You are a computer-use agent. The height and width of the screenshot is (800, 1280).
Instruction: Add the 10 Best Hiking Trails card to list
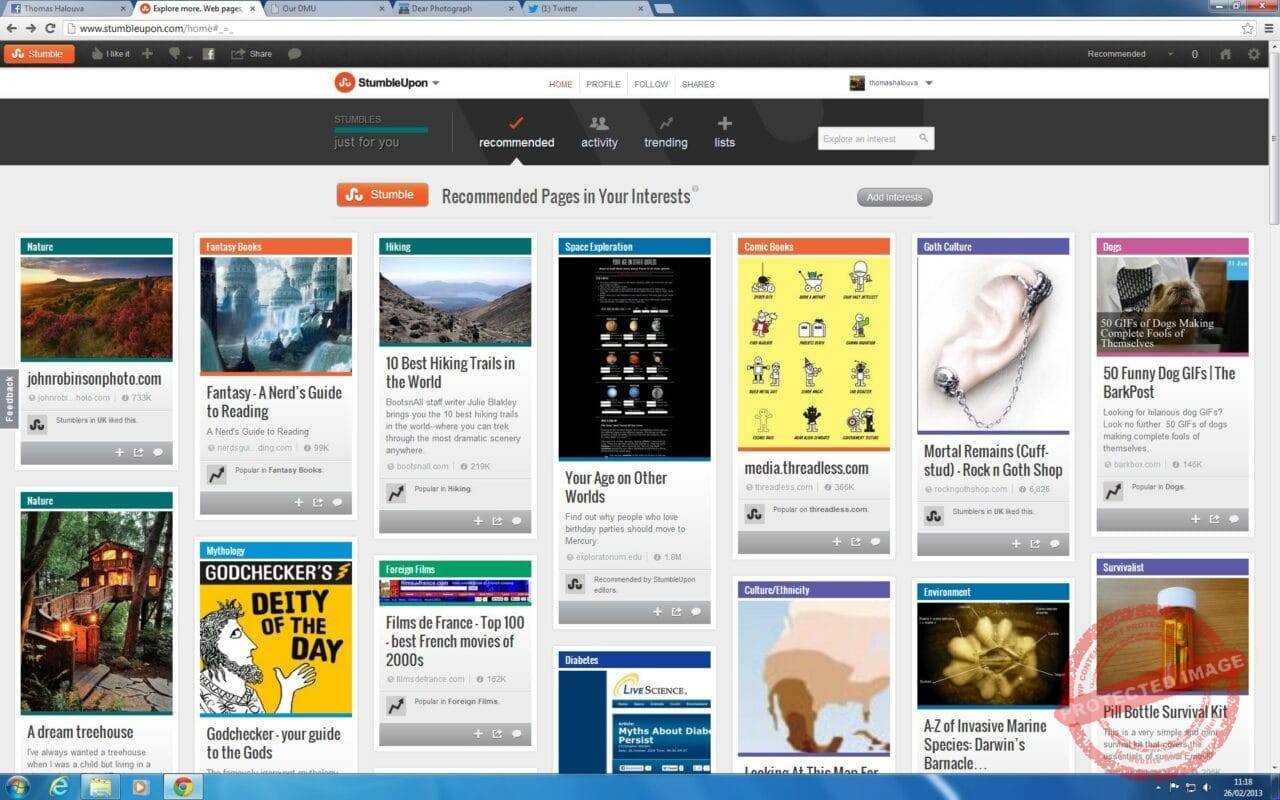tap(478, 521)
